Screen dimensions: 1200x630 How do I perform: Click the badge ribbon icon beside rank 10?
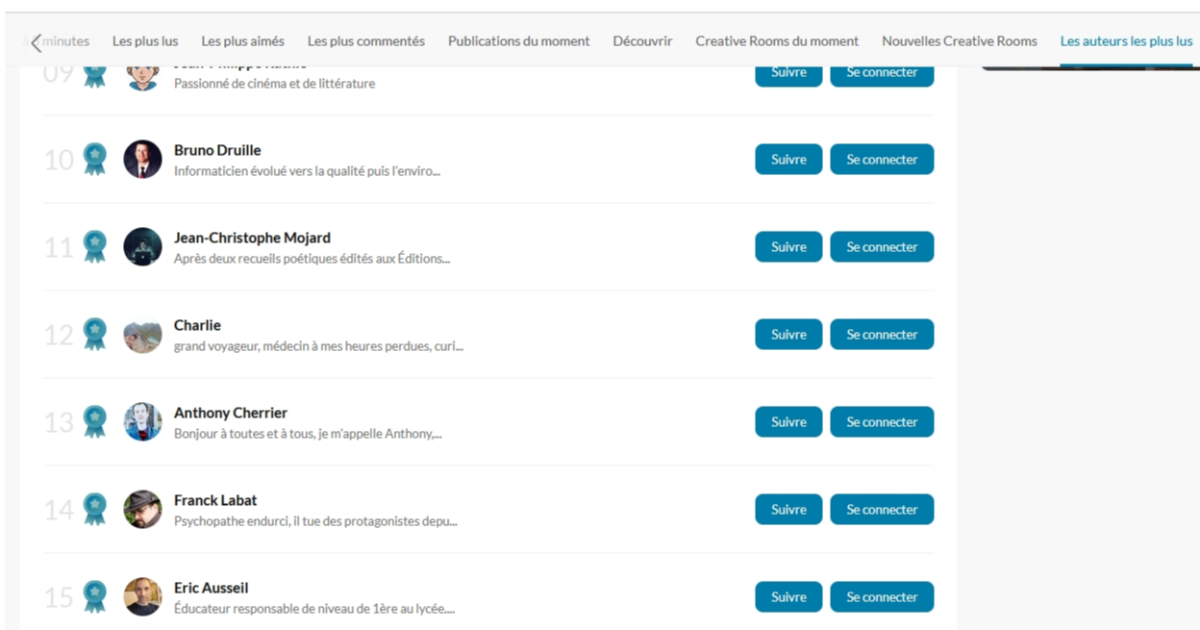point(95,159)
